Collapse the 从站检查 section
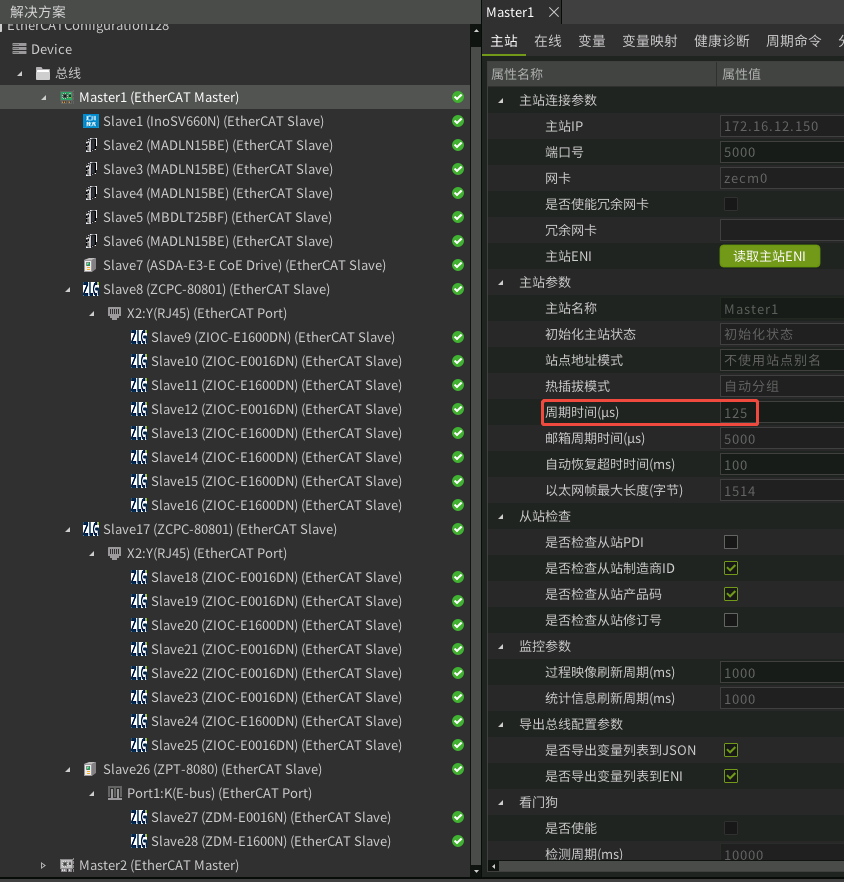Viewport: 844px width, 882px height. (501, 516)
